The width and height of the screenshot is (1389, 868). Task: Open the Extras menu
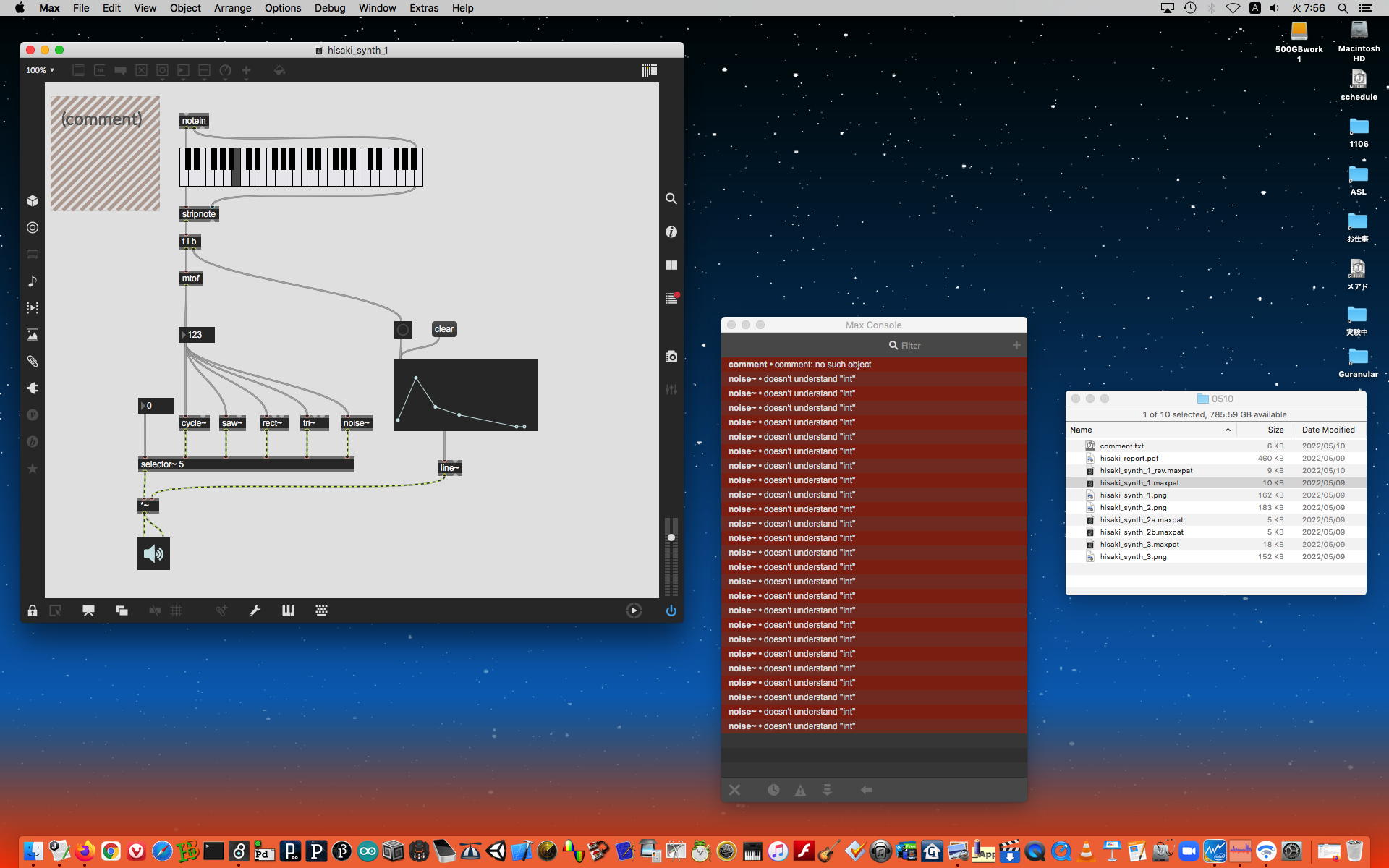[x=423, y=8]
